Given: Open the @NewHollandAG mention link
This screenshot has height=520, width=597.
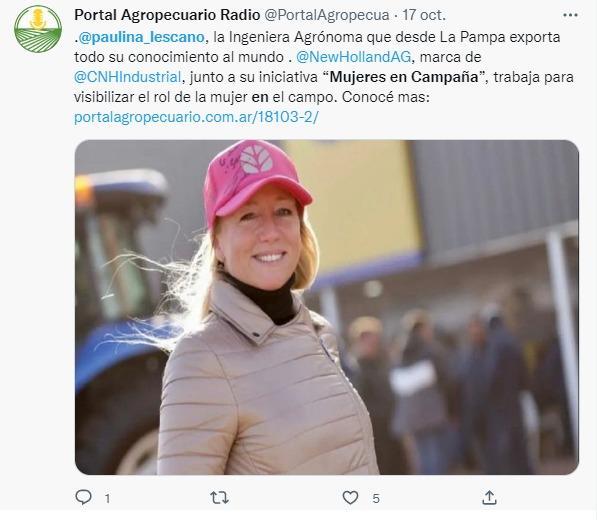Looking at the screenshot, I should tap(353, 57).
